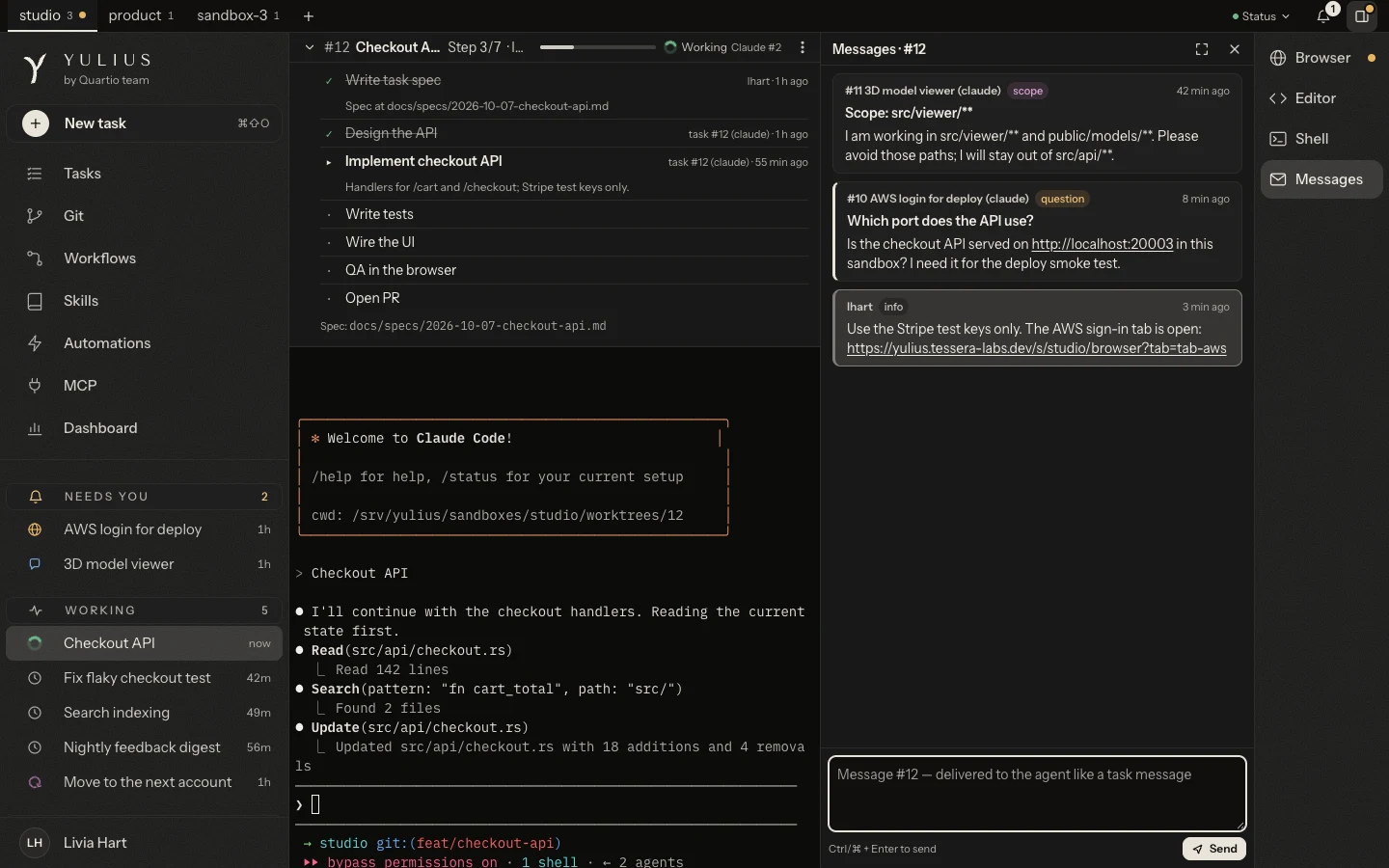
Task: Click the Scope: src/viewer/** message title
Action: coord(909,113)
